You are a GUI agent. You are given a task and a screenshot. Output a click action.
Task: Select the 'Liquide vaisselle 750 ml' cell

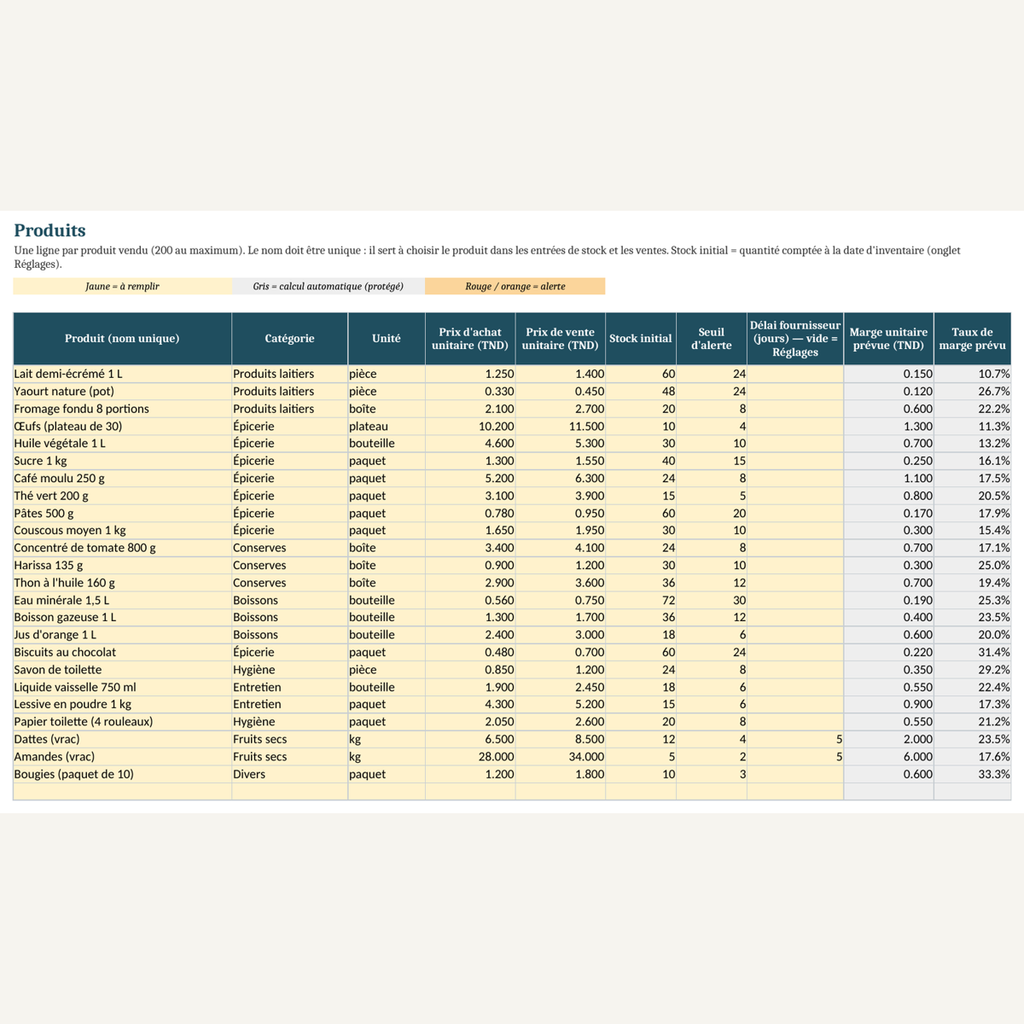point(122,687)
